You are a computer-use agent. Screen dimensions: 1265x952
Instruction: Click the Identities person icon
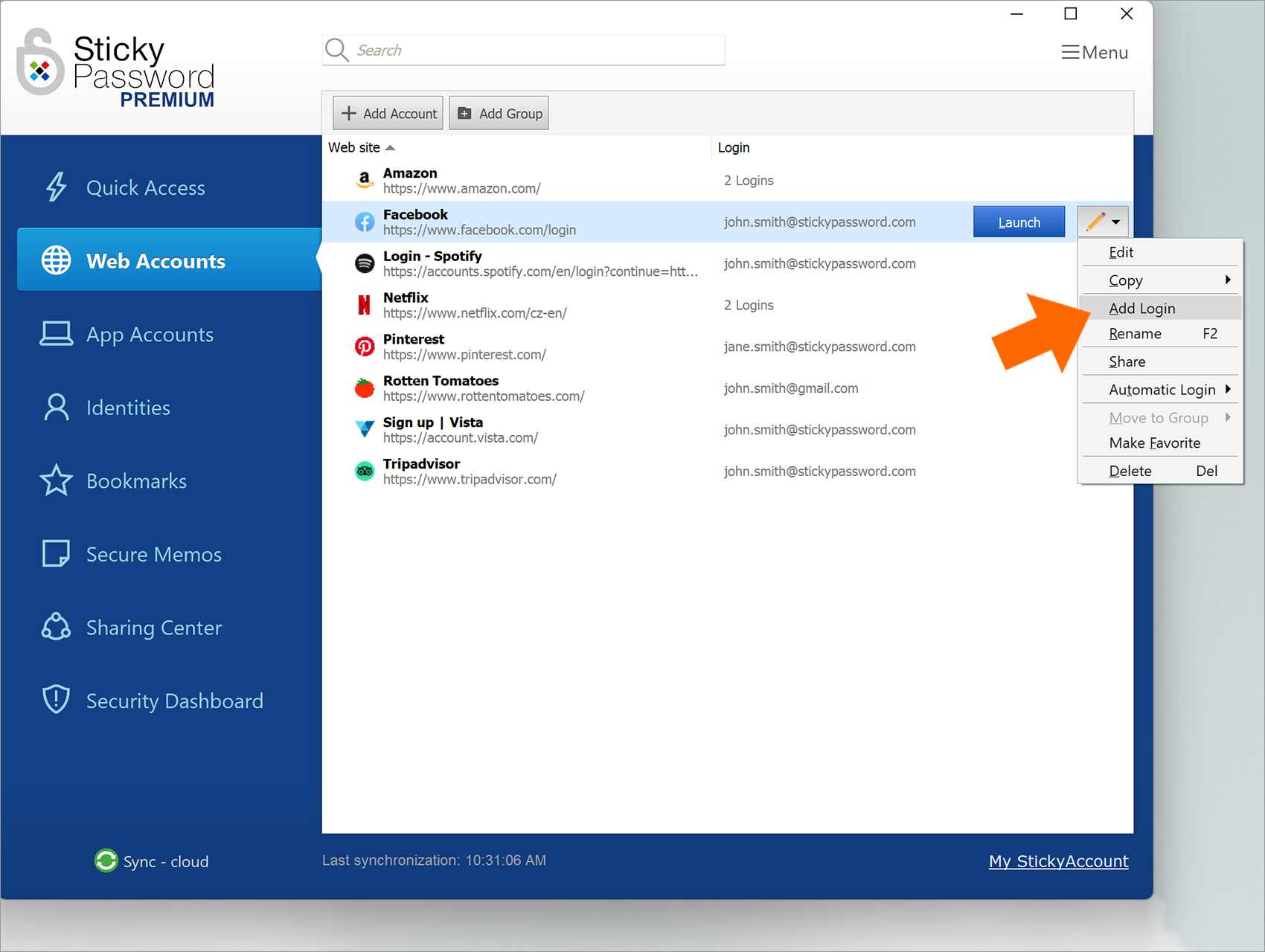coord(56,408)
